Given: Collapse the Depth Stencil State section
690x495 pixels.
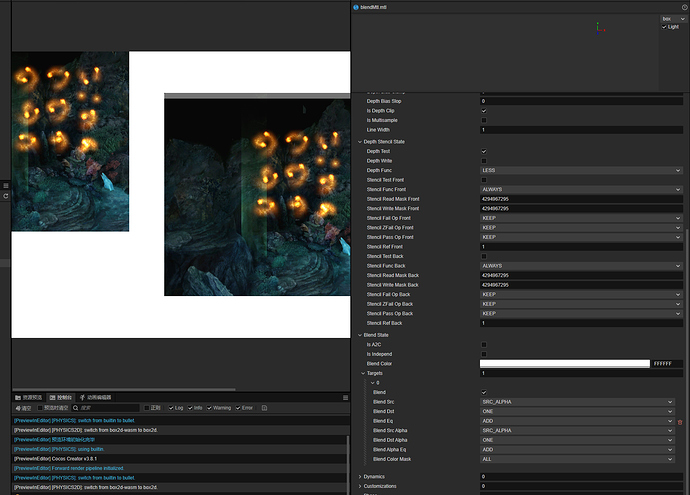Looking at the screenshot, I should click(x=361, y=142).
